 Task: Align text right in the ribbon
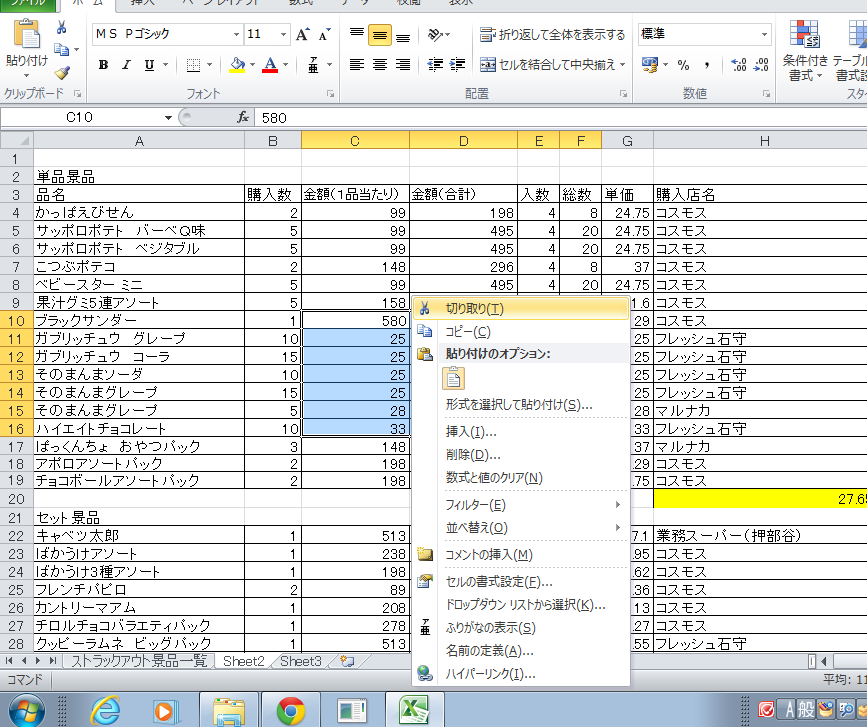click(x=403, y=65)
